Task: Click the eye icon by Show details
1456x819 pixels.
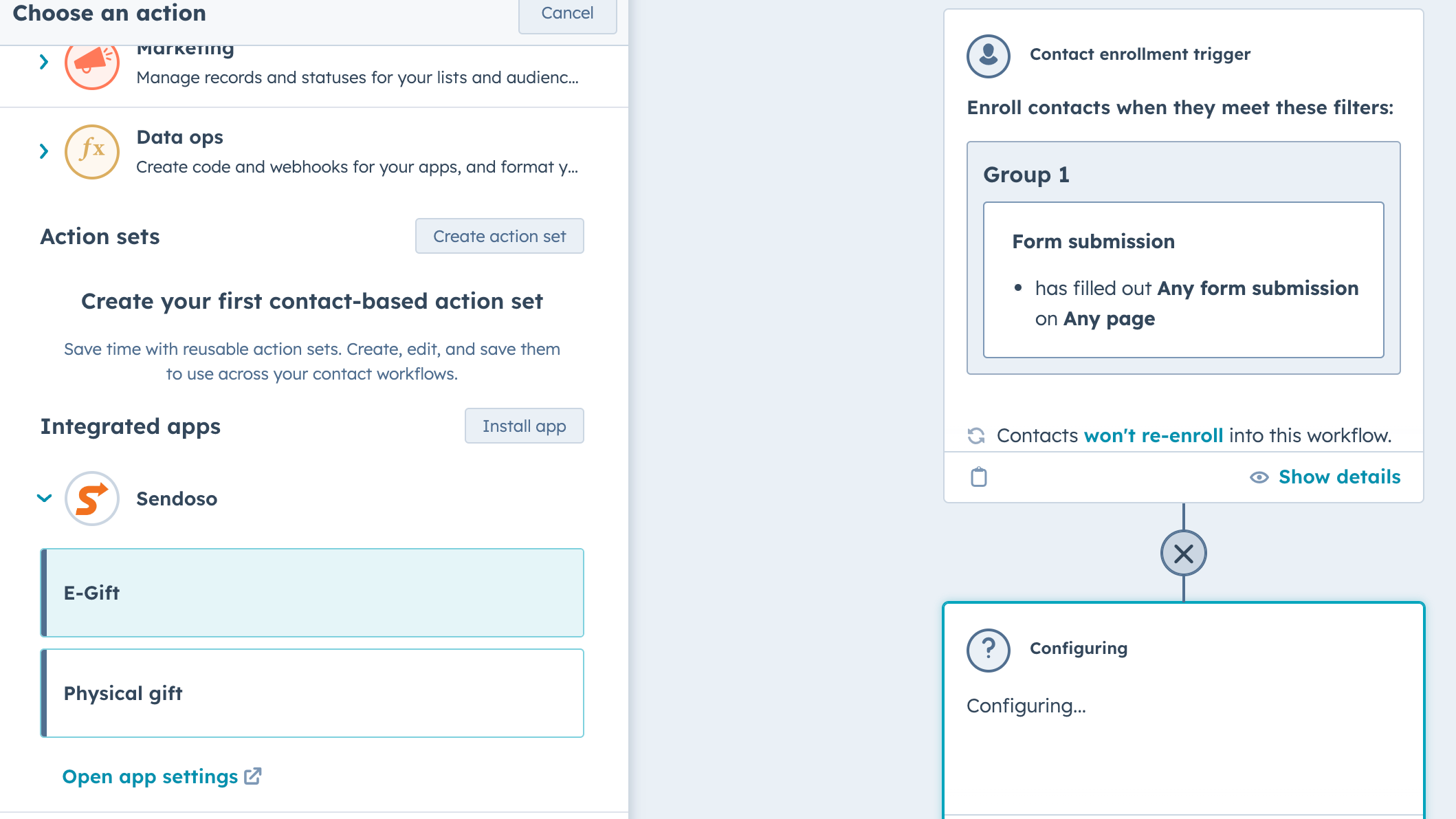Action: (1259, 477)
